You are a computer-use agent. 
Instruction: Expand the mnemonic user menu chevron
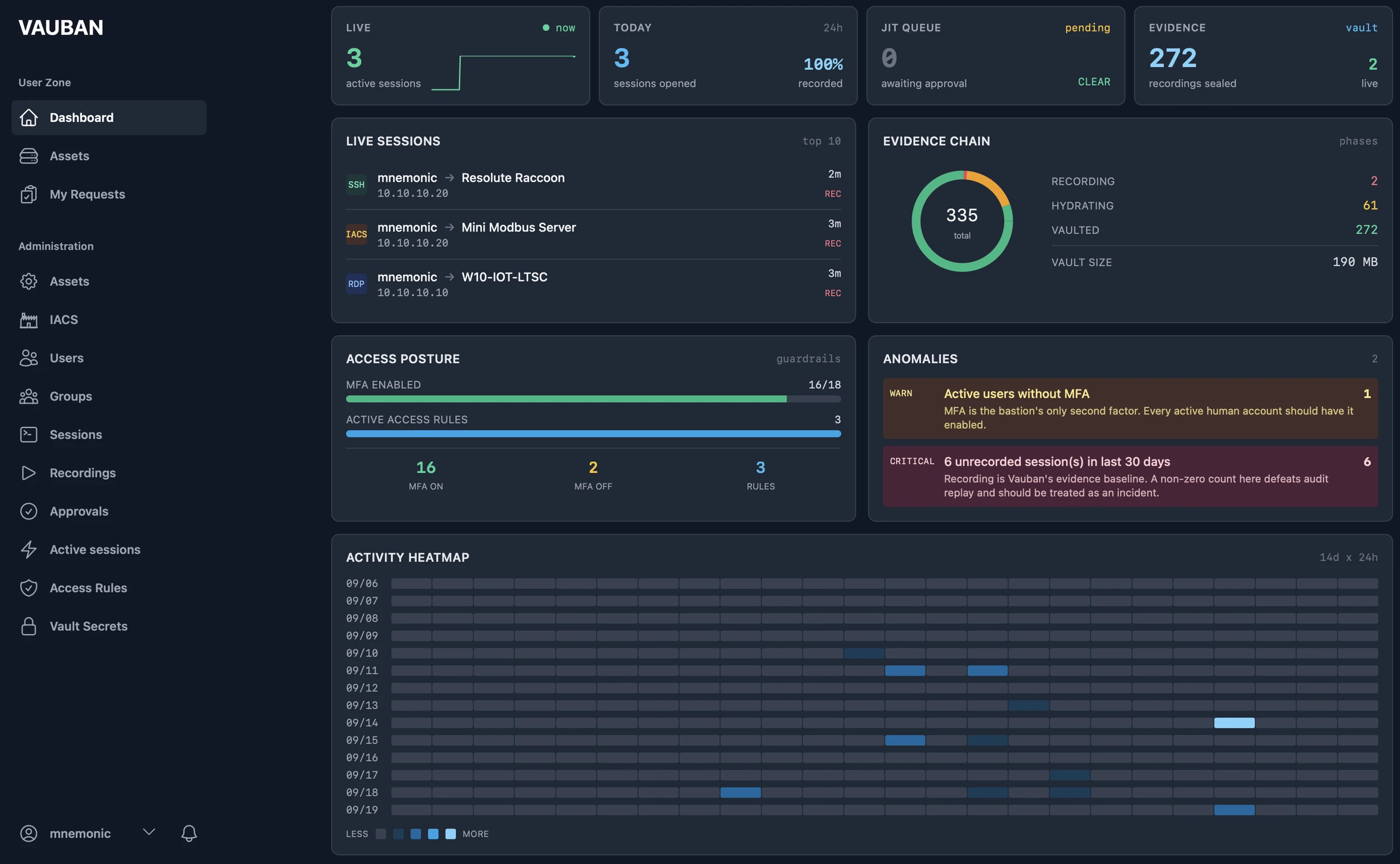coord(149,832)
